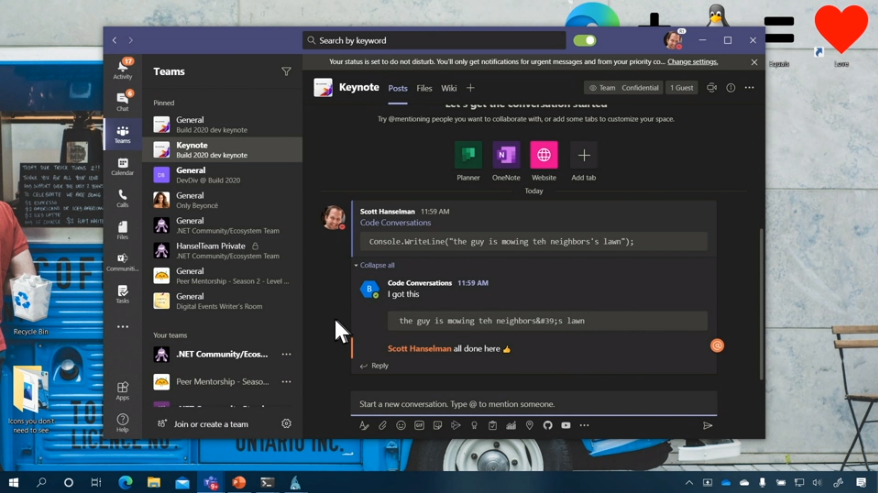Collapse the Your teams section
878x493 pixels.
170,335
